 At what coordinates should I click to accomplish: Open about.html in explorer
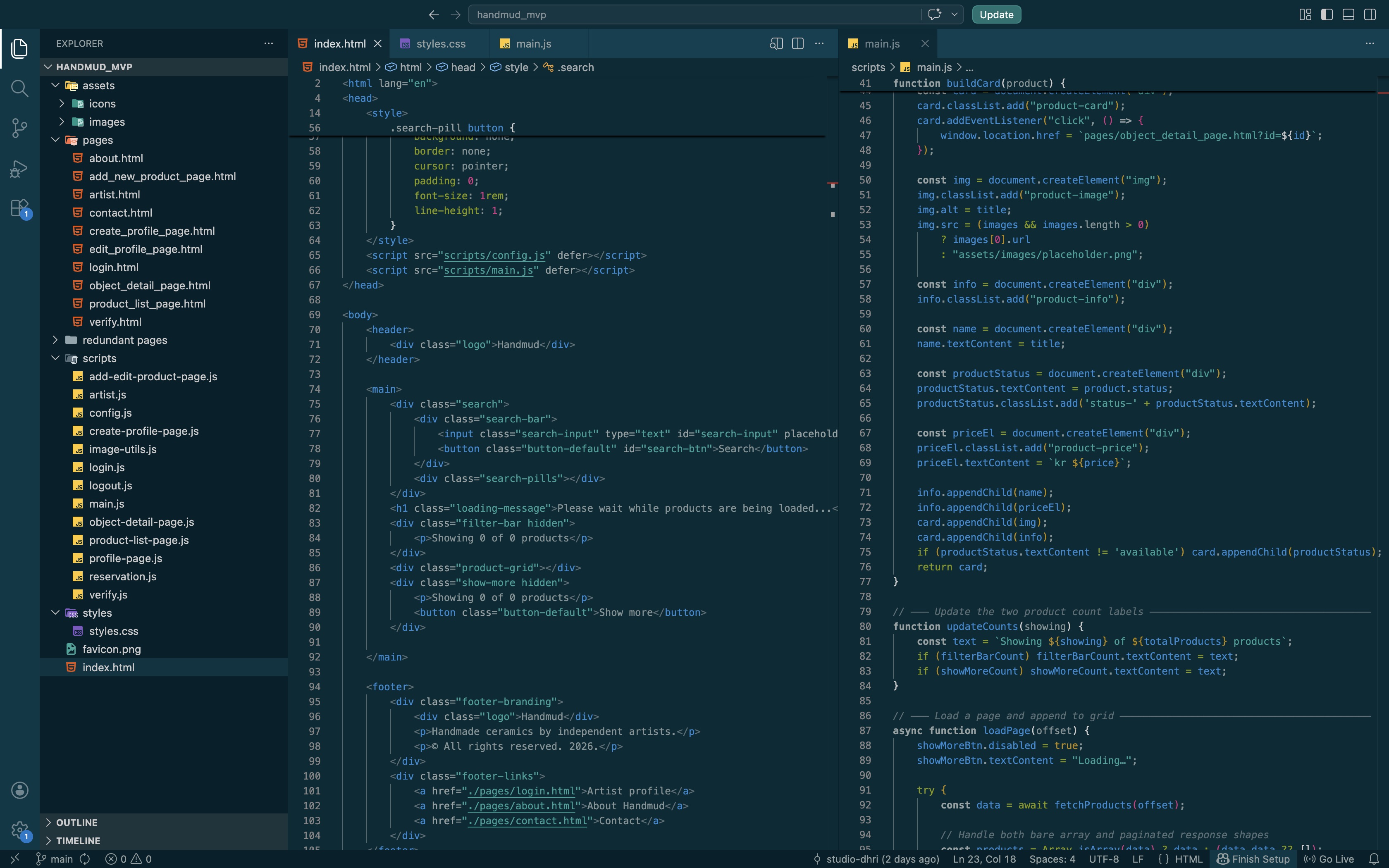116,158
